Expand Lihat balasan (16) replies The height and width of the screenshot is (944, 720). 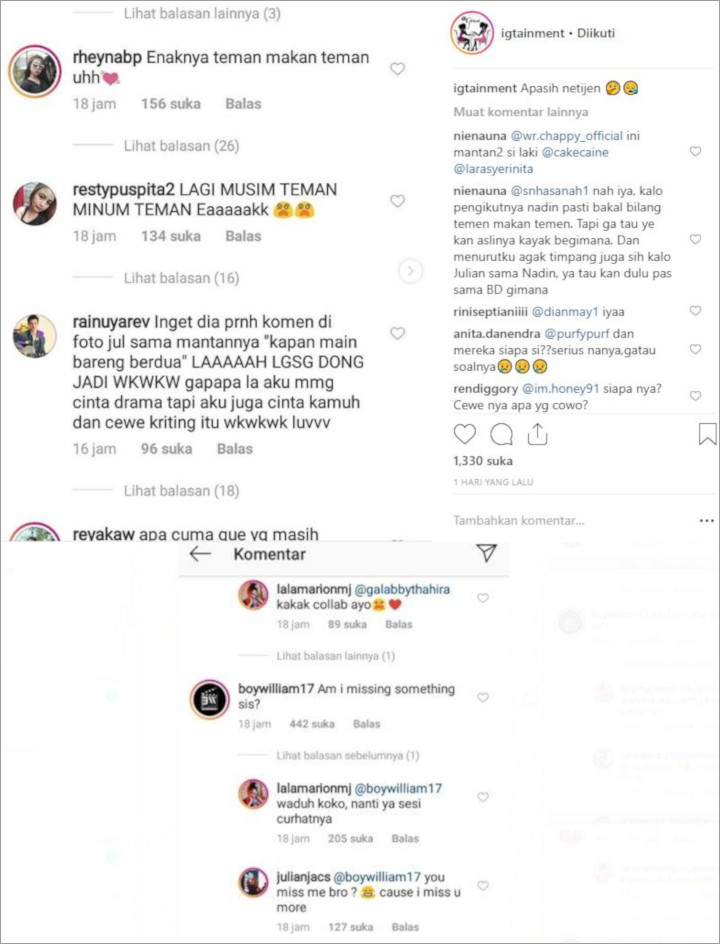click(x=181, y=278)
